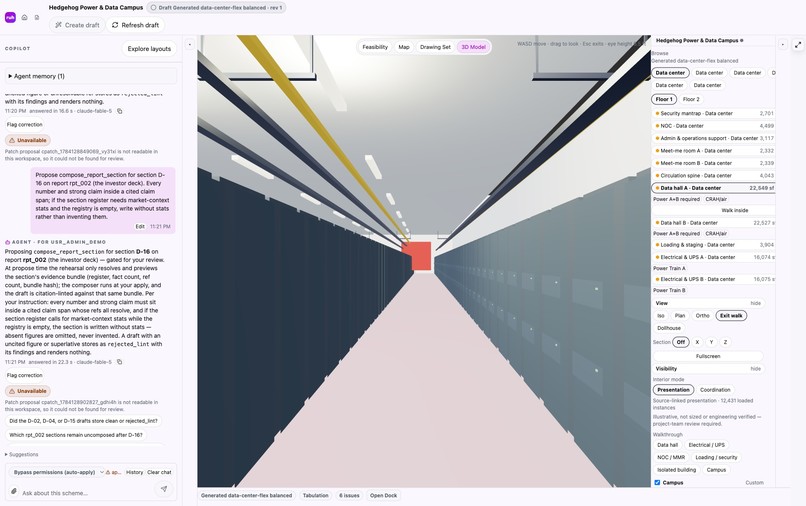Select Ortho view mode
Viewport: 806px width, 506px height.
tap(702, 316)
